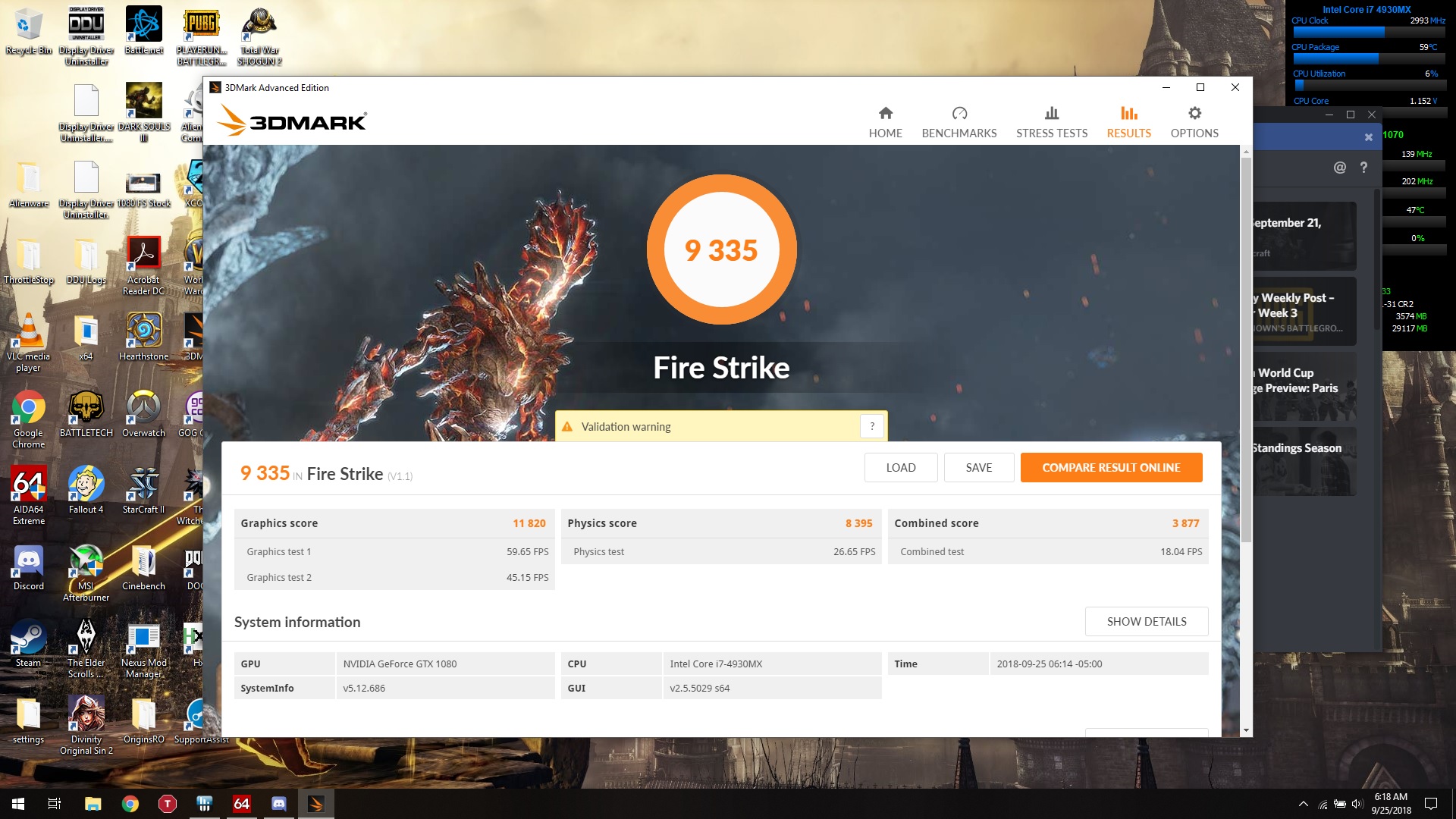Open the settings folder on desktop

(29, 720)
